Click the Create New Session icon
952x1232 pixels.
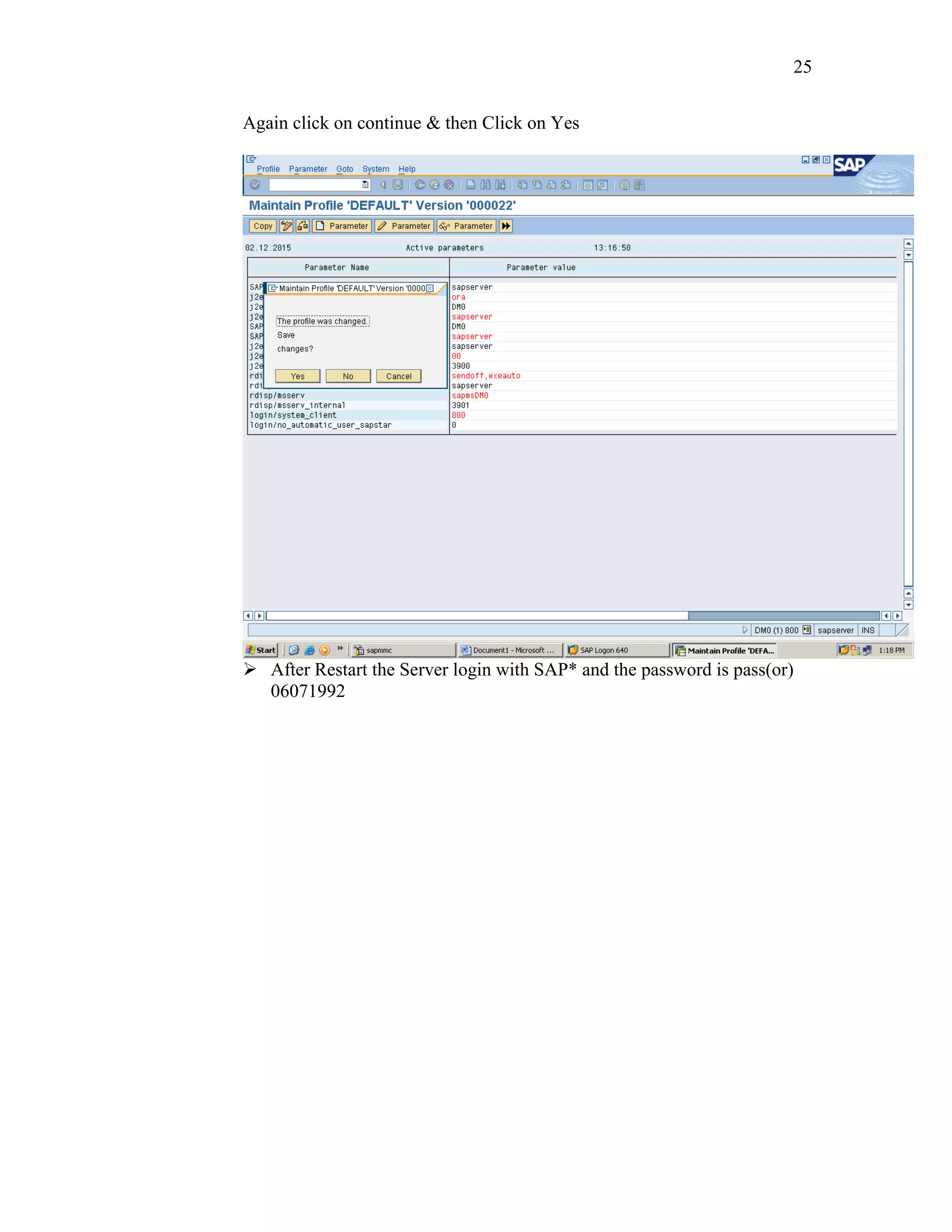click(588, 185)
